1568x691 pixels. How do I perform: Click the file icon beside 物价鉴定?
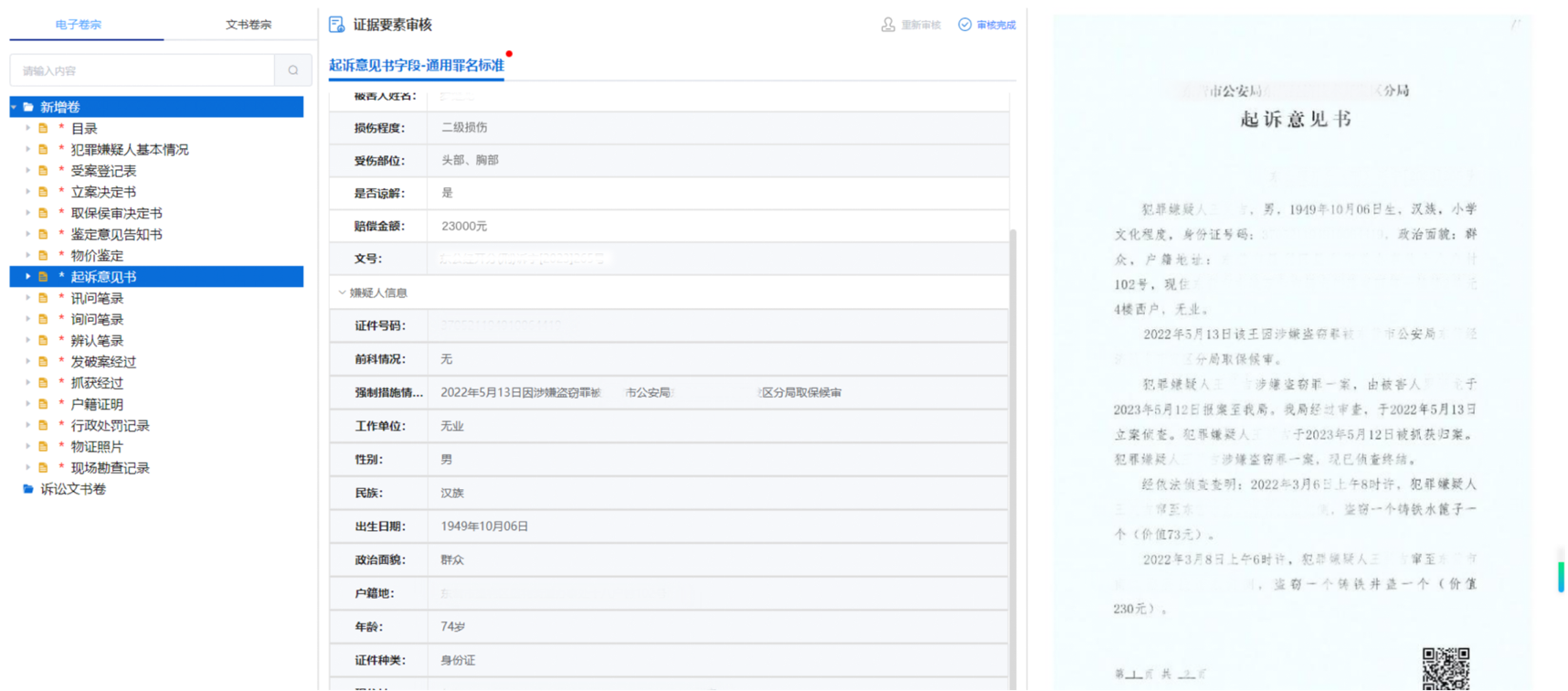click(43, 255)
